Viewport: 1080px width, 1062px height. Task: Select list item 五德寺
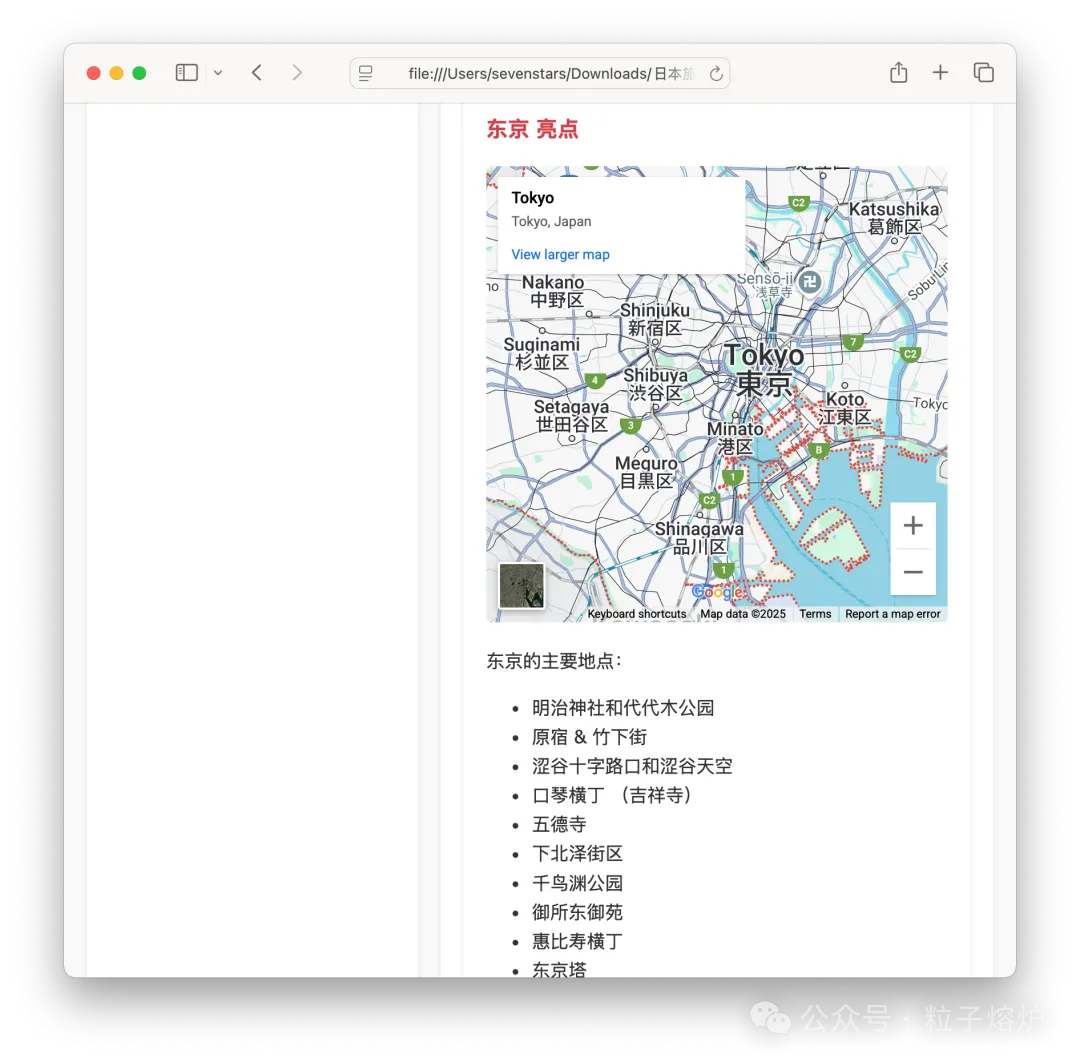(559, 824)
